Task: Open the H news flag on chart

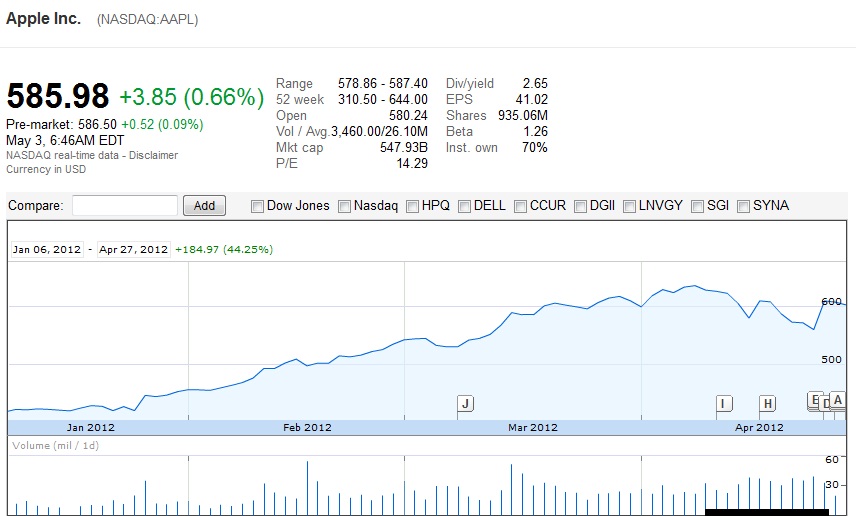Action: (767, 403)
